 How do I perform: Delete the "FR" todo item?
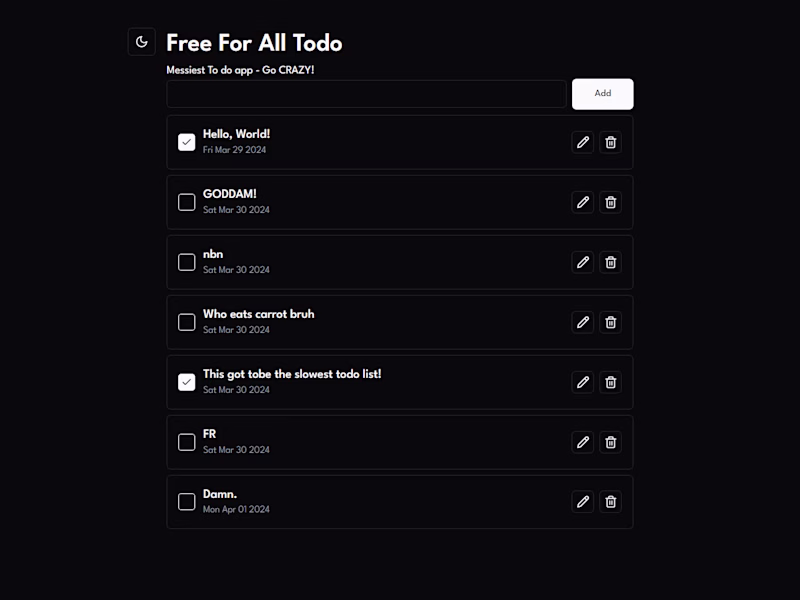pyautogui.click(x=611, y=442)
